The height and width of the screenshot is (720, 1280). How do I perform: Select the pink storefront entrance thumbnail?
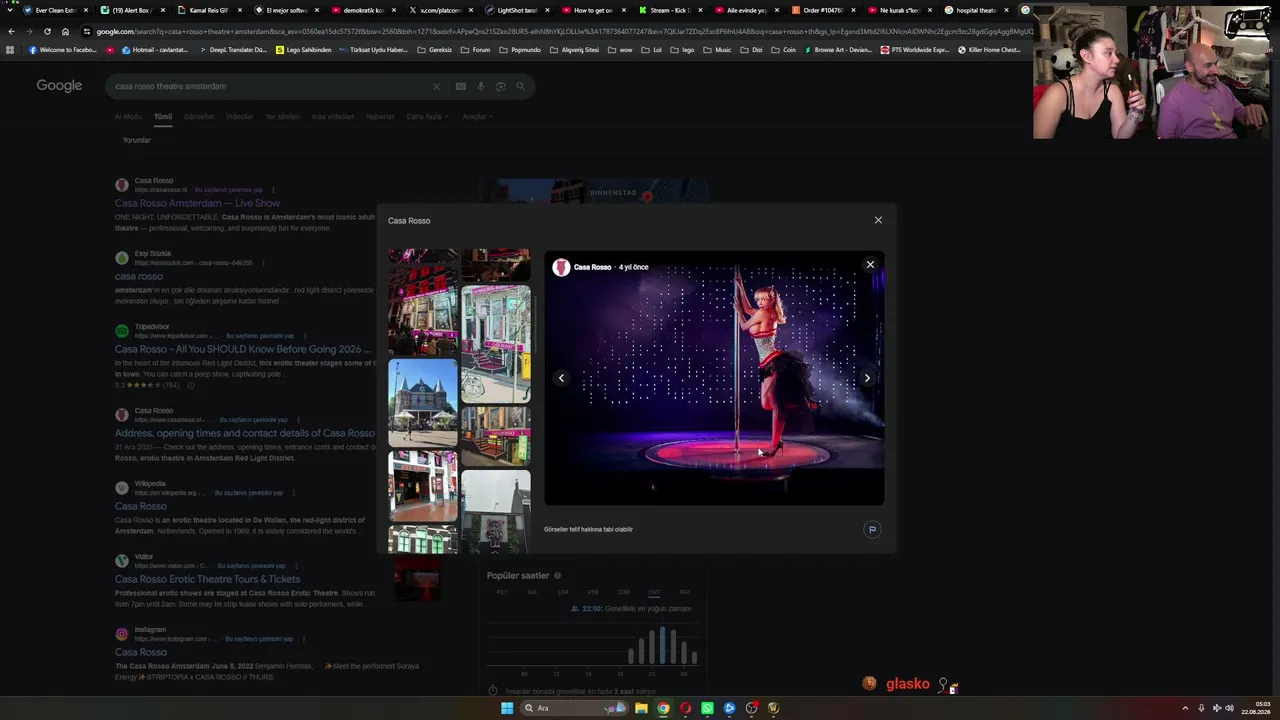point(496,344)
